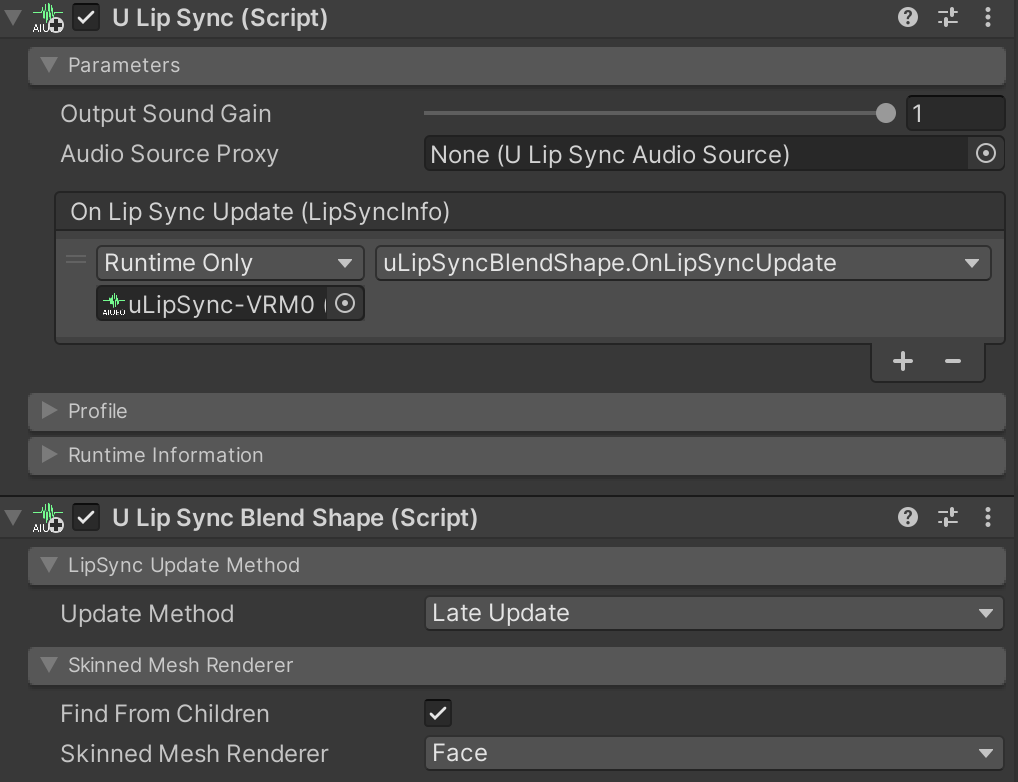Collapse the Skinned Mesh Renderer section
1018x782 pixels.
[49, 665]
